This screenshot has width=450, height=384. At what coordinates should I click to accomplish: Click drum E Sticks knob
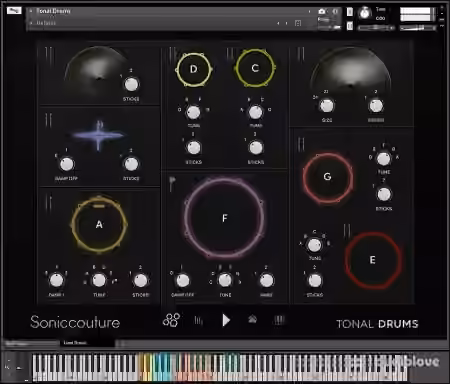[x=315, y=281]
